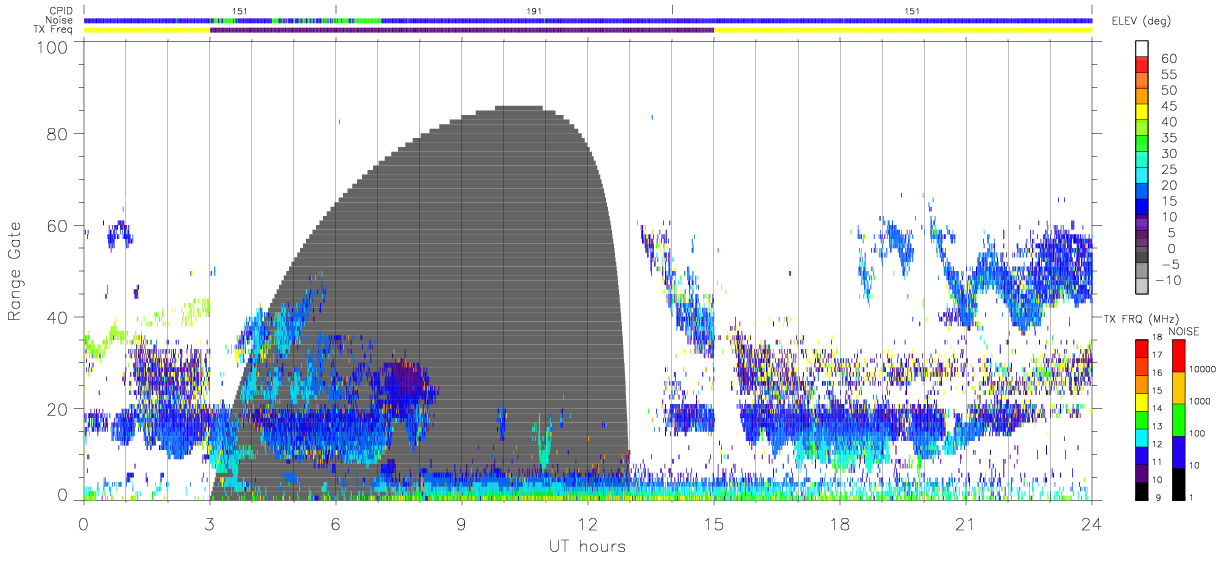Pick the dark gray segment of ELEV colorbar
Viewport: 1228px width, 567px height.
coord(1142,256)
